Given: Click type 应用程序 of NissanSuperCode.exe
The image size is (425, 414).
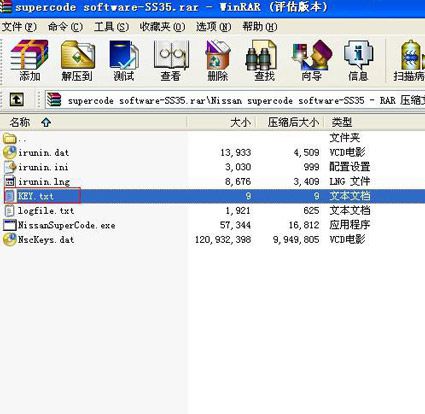Looking at the screenshot, I should pos(350,225).
